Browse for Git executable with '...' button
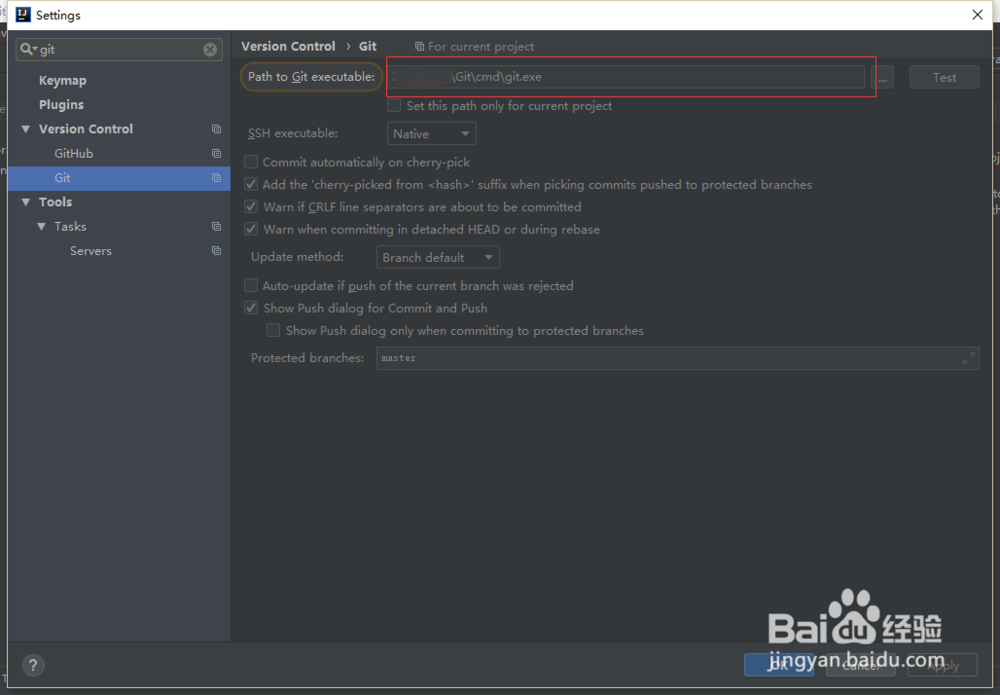This screenshot has height=695, width=1000. [883, 78]
